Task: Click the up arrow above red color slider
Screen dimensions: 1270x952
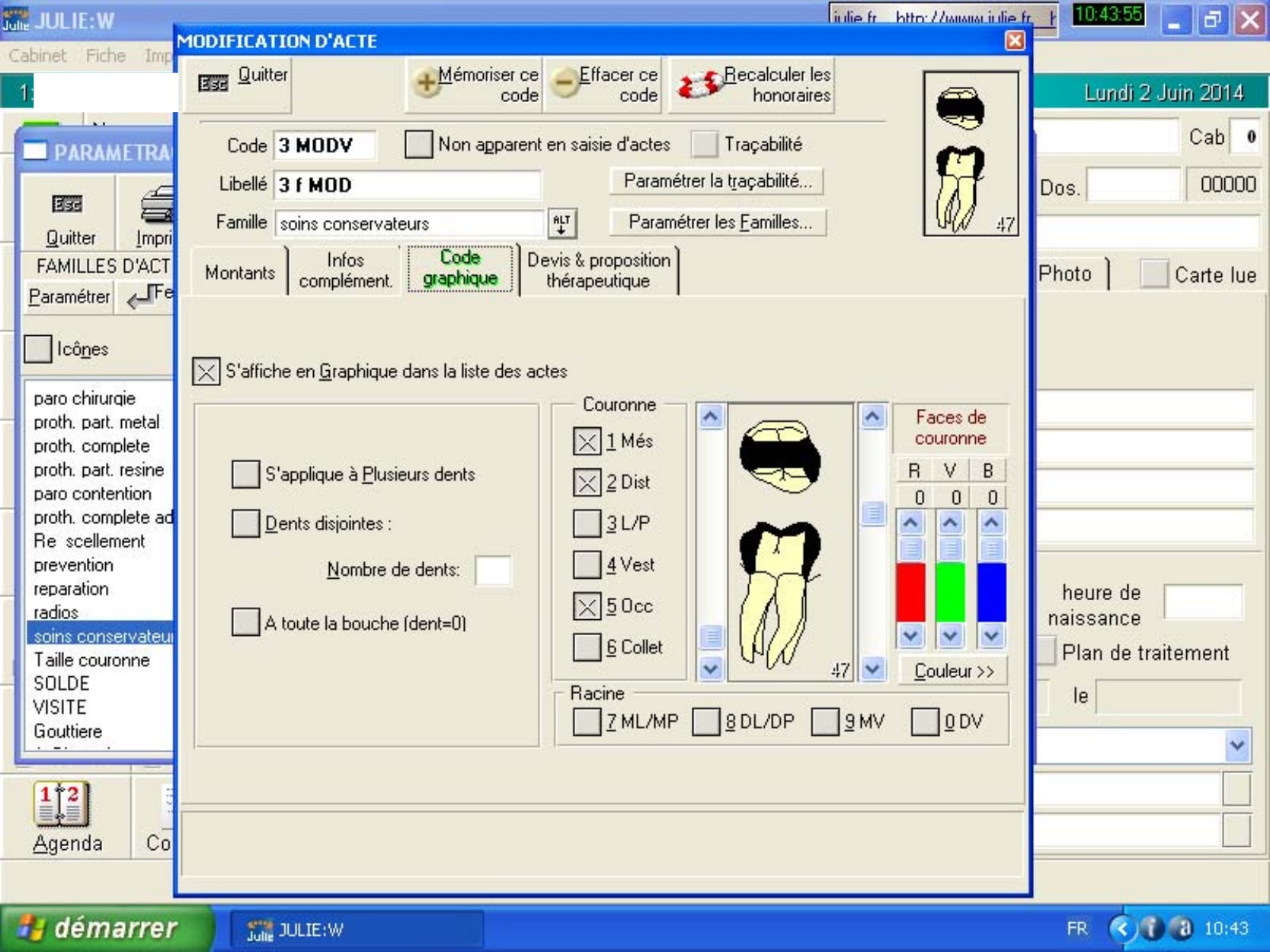Action: [910, 523]
